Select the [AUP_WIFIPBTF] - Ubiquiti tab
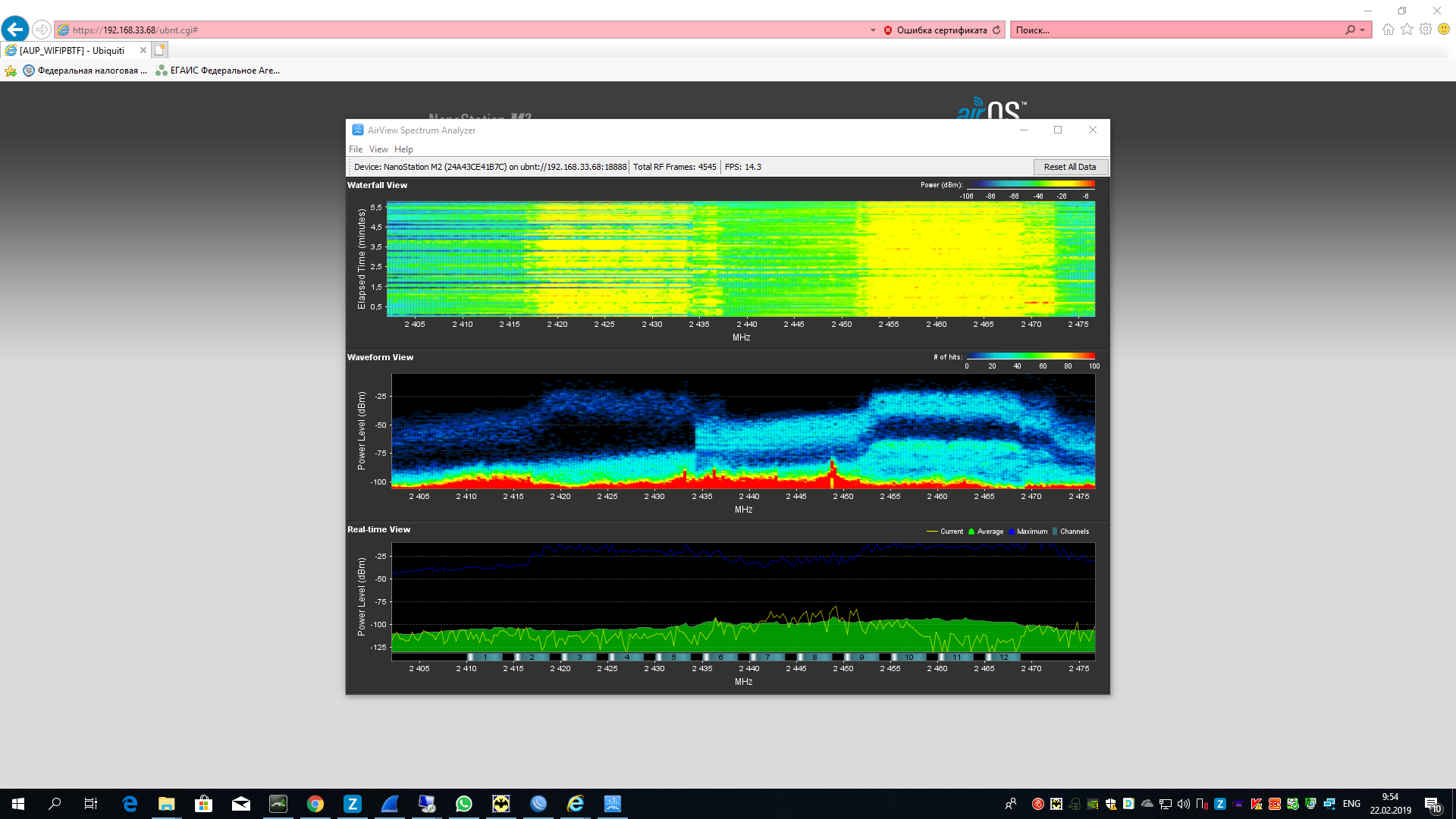Screen dimensions: 1456x819 tap(72, 51)
